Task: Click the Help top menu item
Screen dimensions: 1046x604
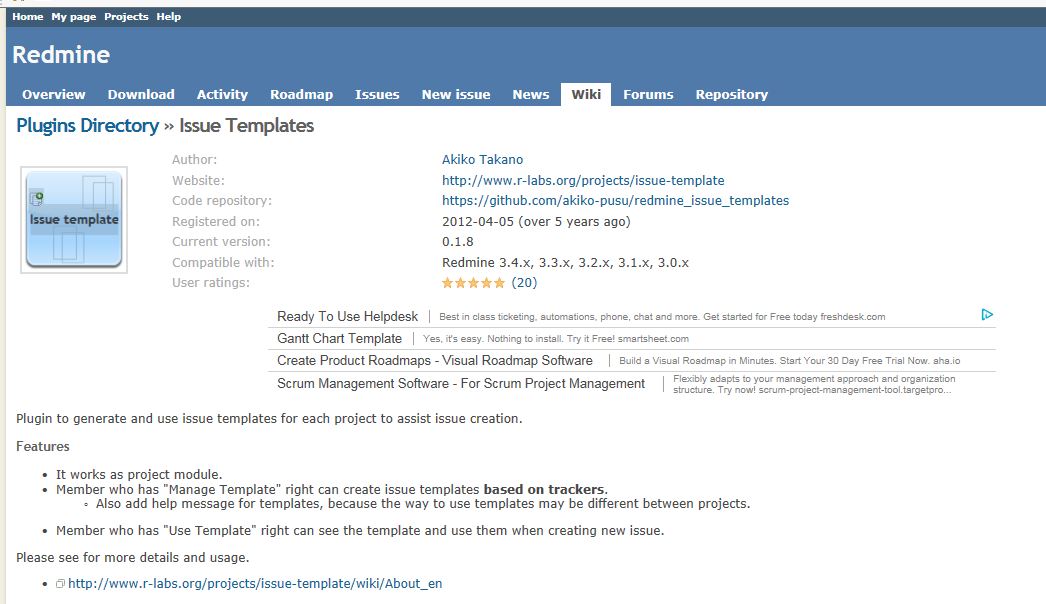Action: [x=169, y=17]
